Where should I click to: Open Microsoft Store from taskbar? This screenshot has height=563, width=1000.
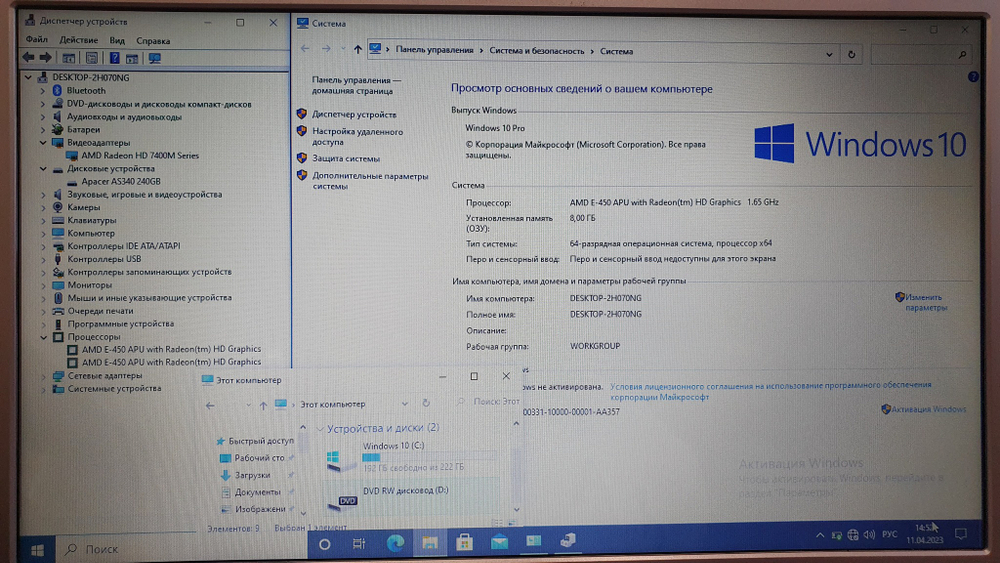tap(464, 542)
